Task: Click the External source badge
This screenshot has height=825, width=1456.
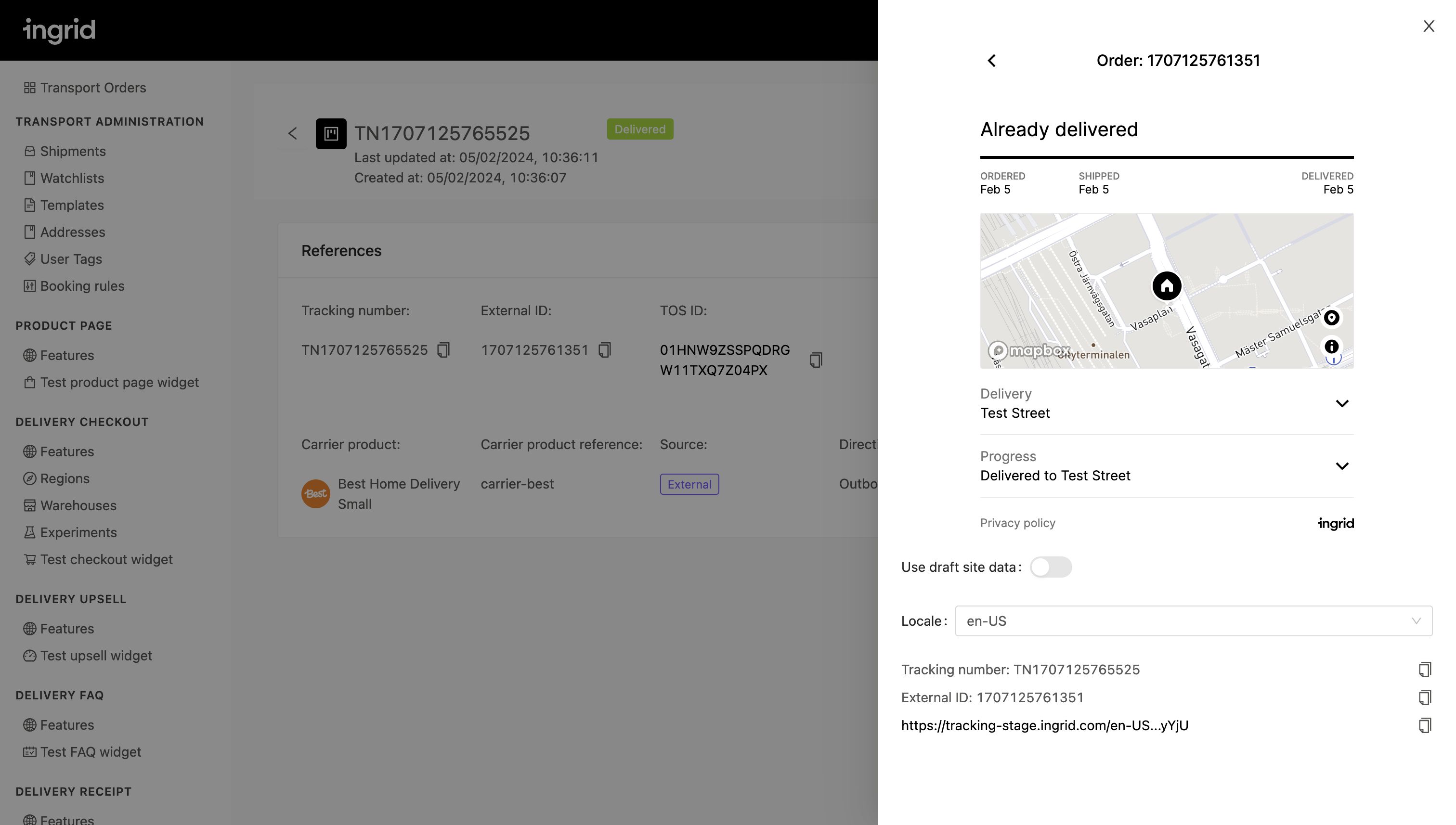Action: coord(689,484)
